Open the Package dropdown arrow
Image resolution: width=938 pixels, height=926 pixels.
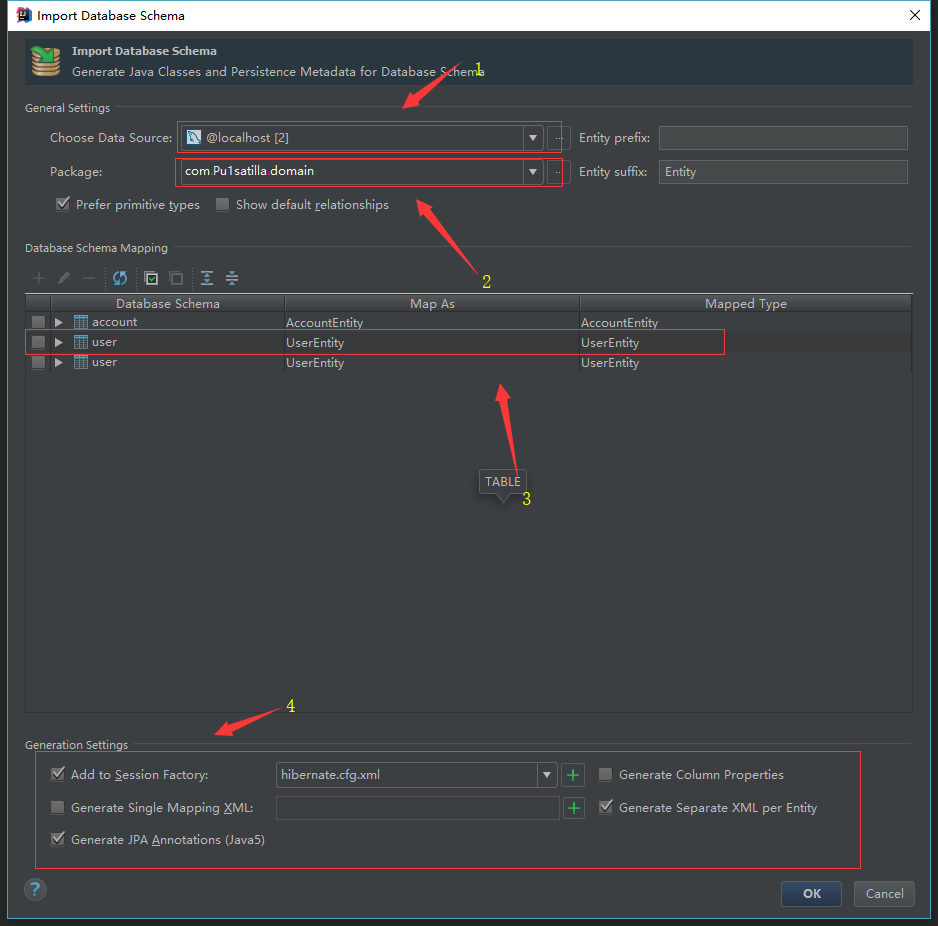[533, 172]
